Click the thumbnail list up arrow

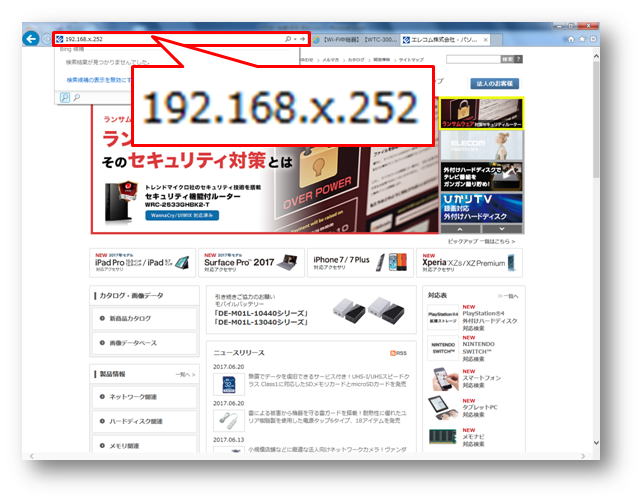[460, 229]
